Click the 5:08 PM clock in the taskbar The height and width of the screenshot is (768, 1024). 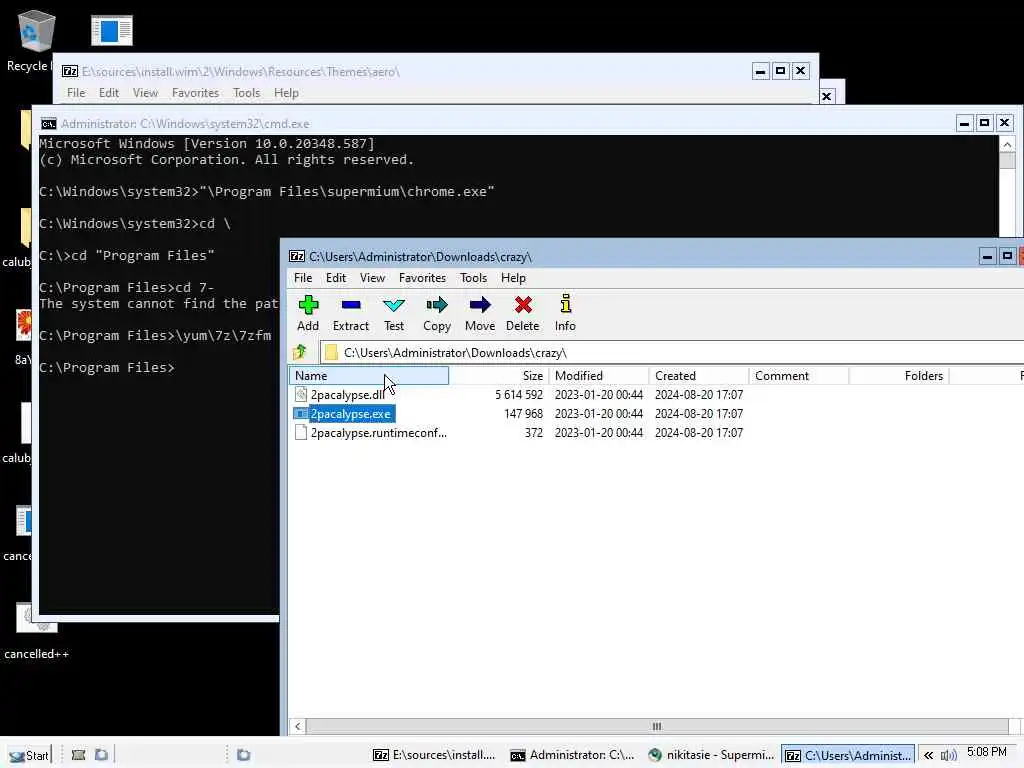click(987, 752)
